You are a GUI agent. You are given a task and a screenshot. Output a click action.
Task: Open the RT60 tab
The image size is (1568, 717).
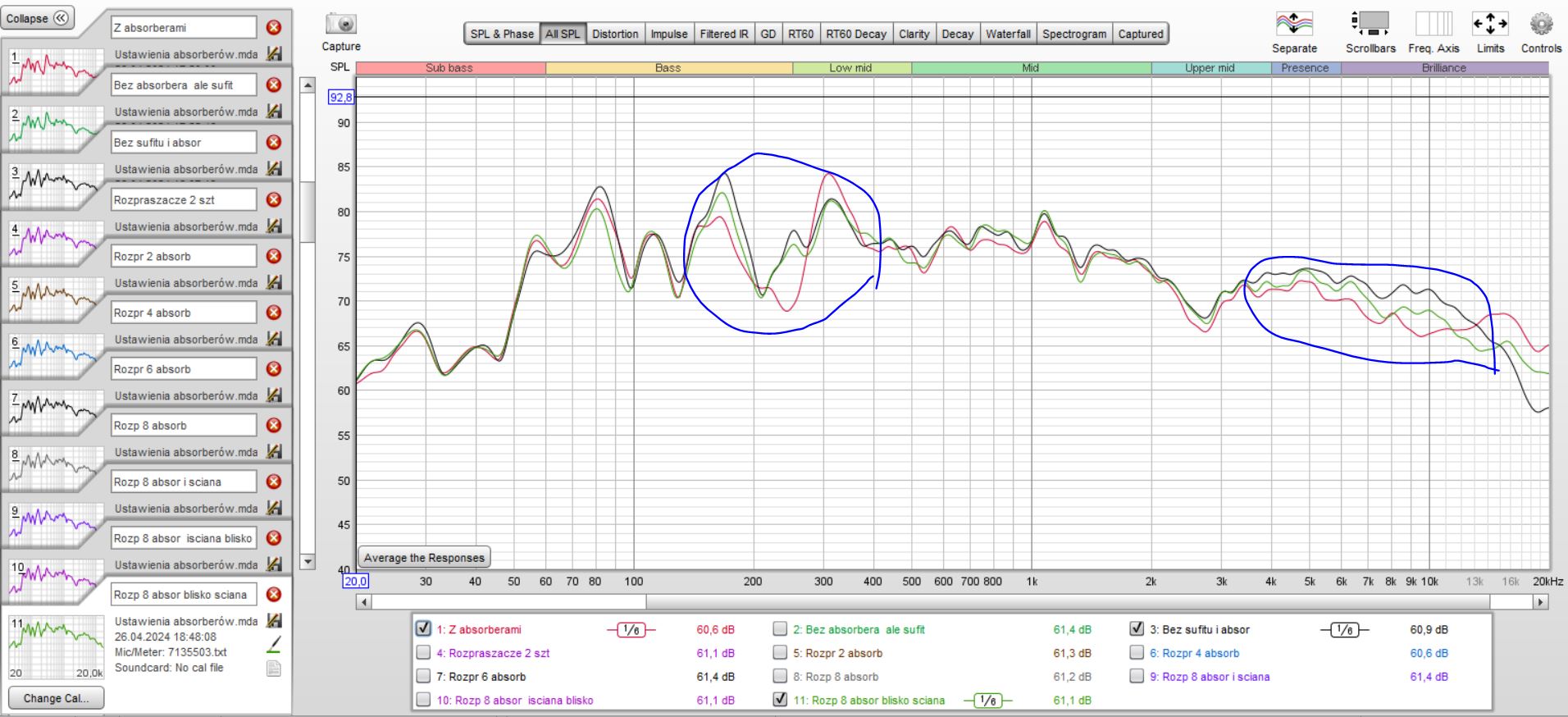pos(801,34)
